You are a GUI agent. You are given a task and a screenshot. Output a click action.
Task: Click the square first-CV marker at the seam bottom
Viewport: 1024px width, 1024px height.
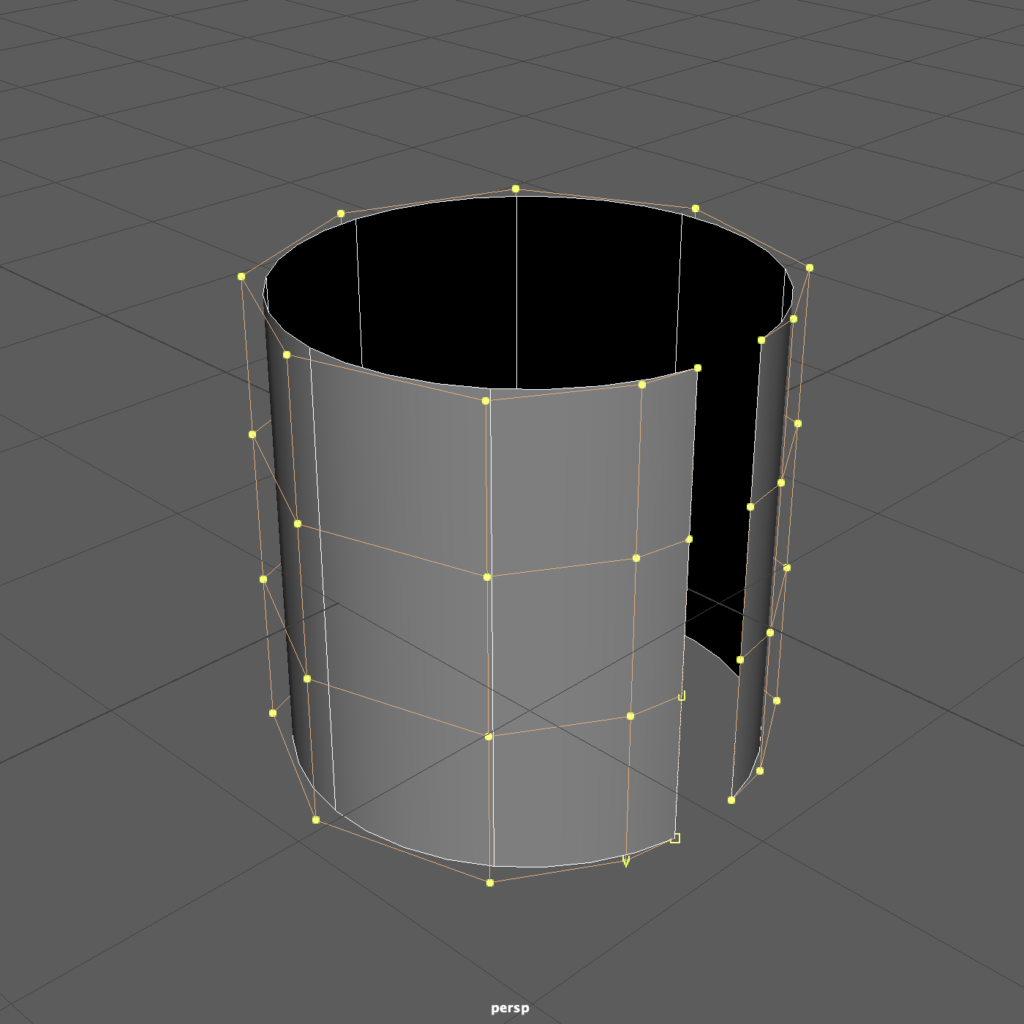point(675,838)
